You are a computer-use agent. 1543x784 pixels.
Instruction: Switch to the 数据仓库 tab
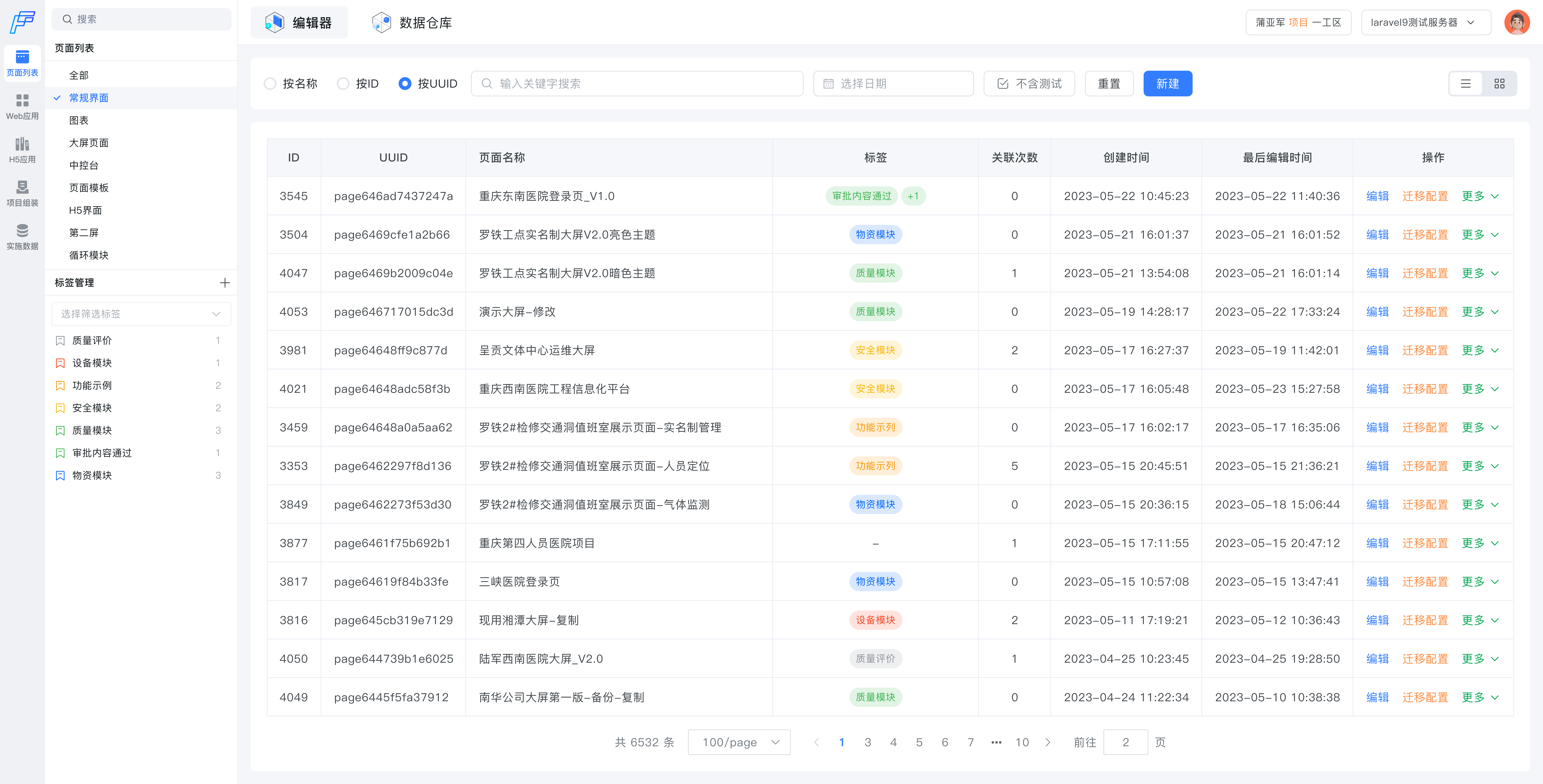pyautogui.click(x=412, y=23)
